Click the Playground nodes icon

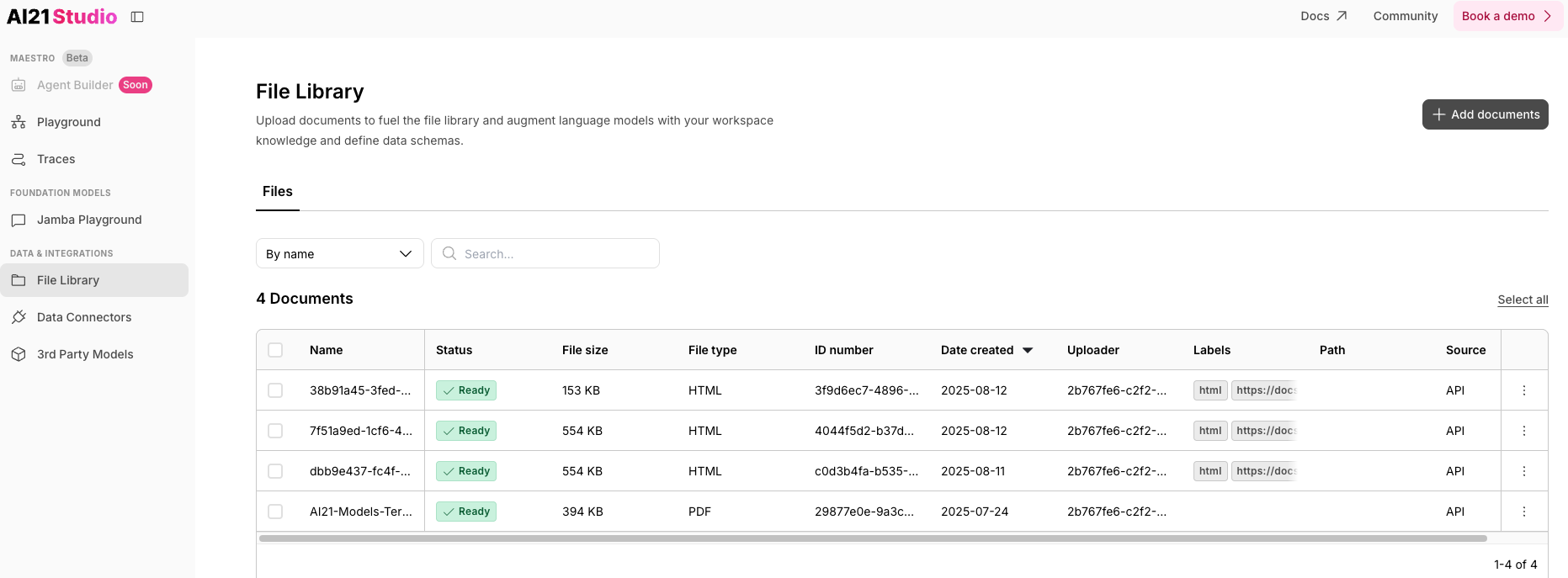coord(19,122)
